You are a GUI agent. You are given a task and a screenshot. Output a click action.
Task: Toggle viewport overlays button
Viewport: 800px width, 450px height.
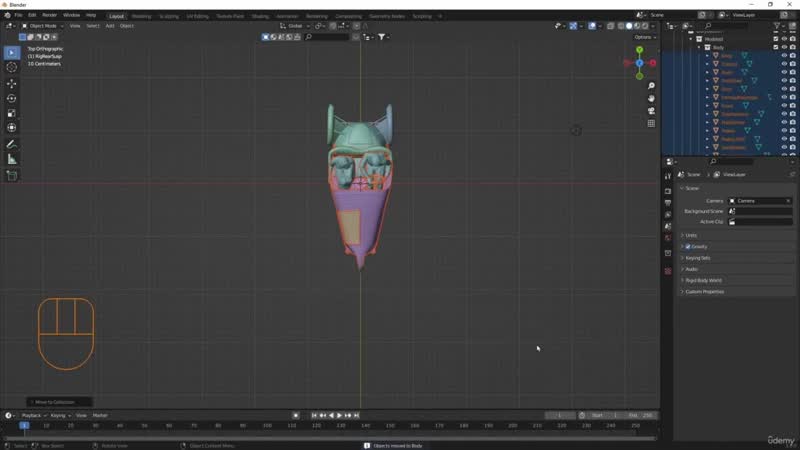[x=592, y=26]
